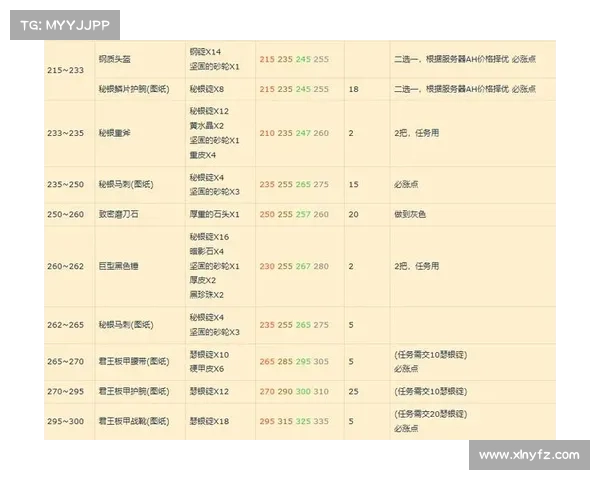The image size is (600, 480).
Task: Click the 致密磨刀石 item name
Action: [x=121, y=215]
